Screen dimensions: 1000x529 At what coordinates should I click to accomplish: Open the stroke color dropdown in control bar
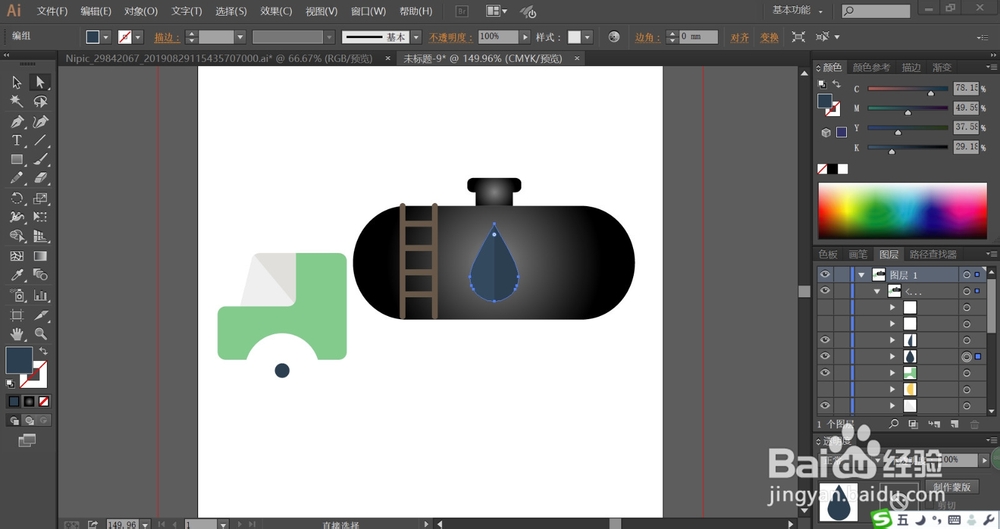[138, 37]
